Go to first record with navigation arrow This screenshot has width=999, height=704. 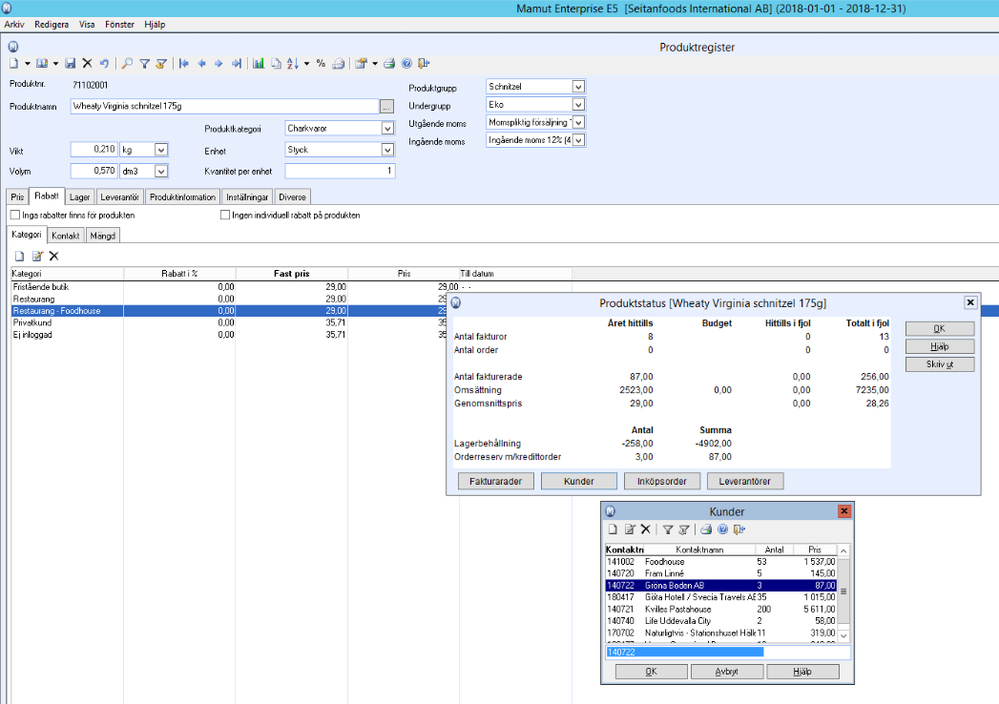pyautogui.click(x=184, y=63)
